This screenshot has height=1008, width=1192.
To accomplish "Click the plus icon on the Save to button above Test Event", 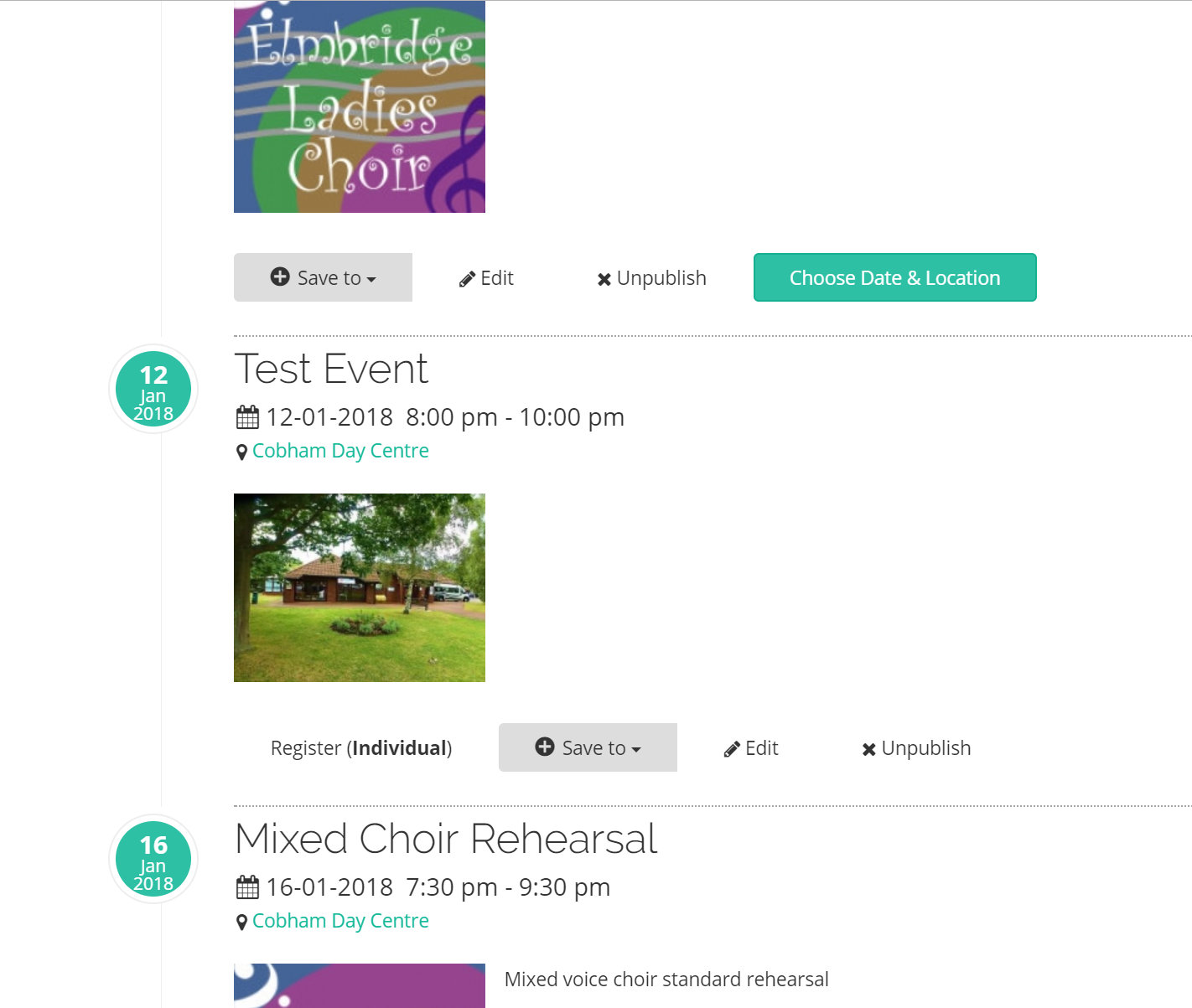I will [x=280, y=277].
